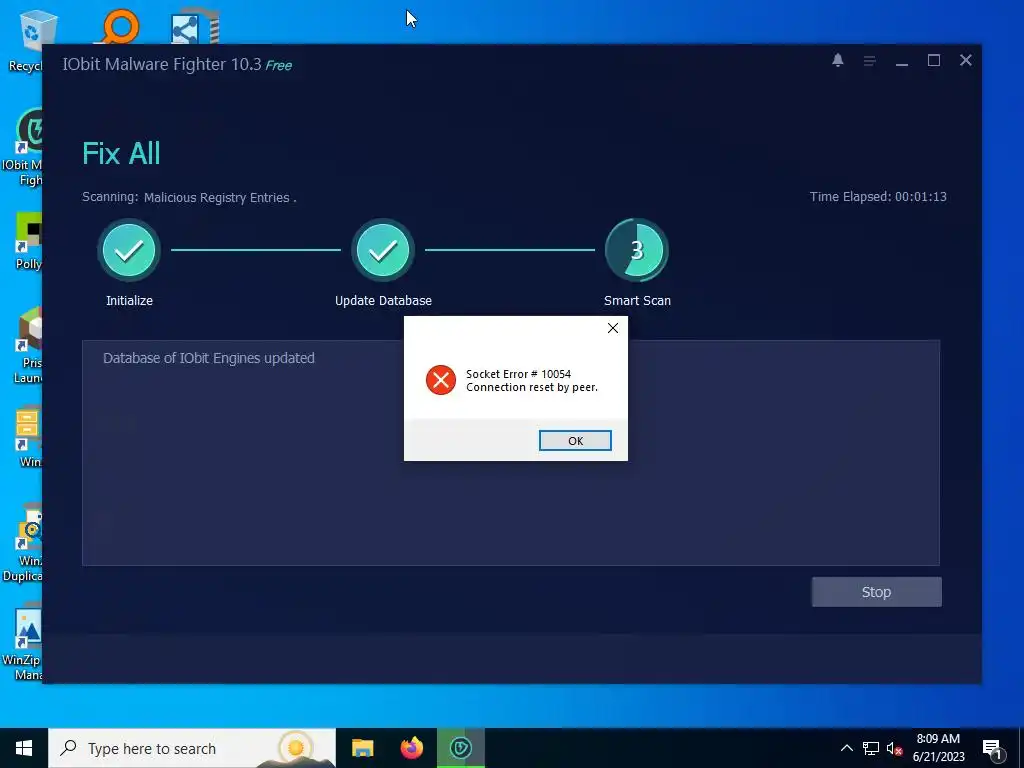Select the Prism Launcher desktop shortcut
The image size is (1024, 768).
pyautogui.click(x=28, y=346)
